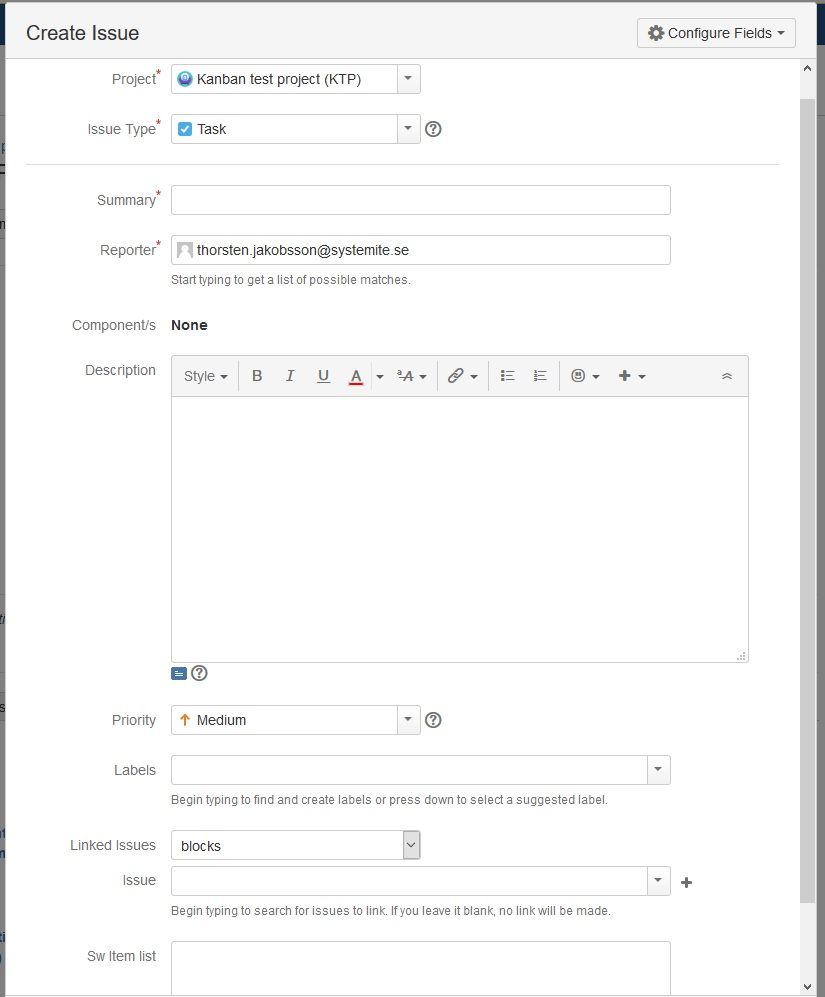Switch the description editor mode icon
The width and height of the screenshot is (825, 997).
point(179,673)
